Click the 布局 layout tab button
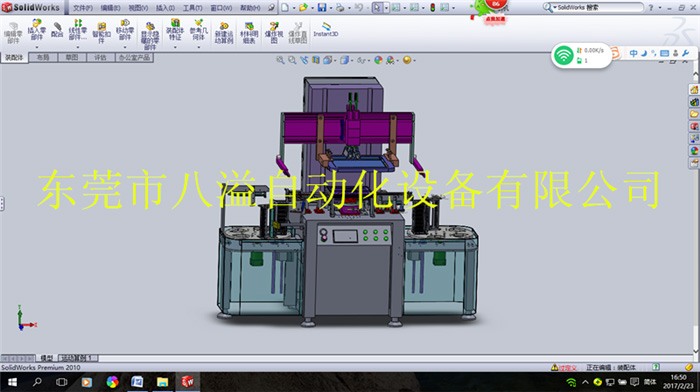This screenshot has width=700, height=392. click(43, 58)
